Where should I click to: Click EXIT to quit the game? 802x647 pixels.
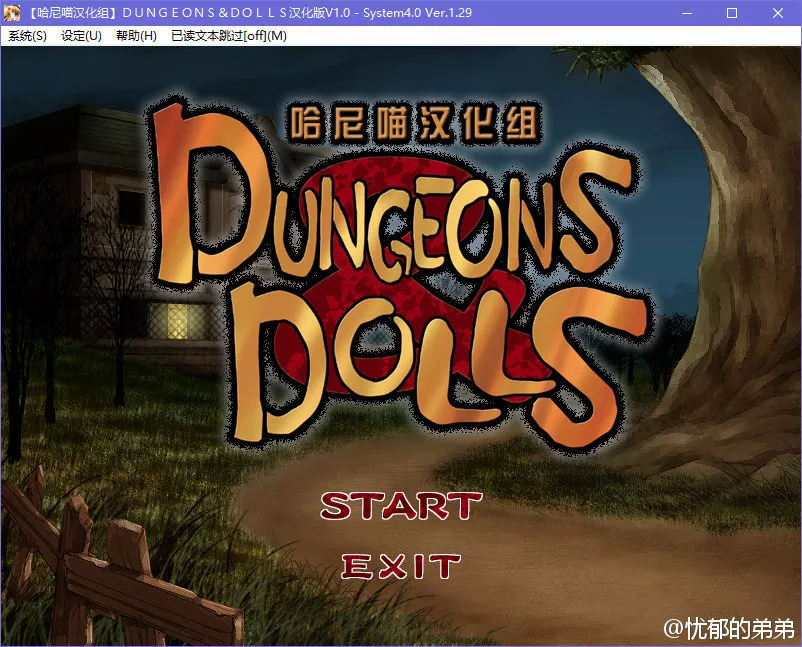399,567
